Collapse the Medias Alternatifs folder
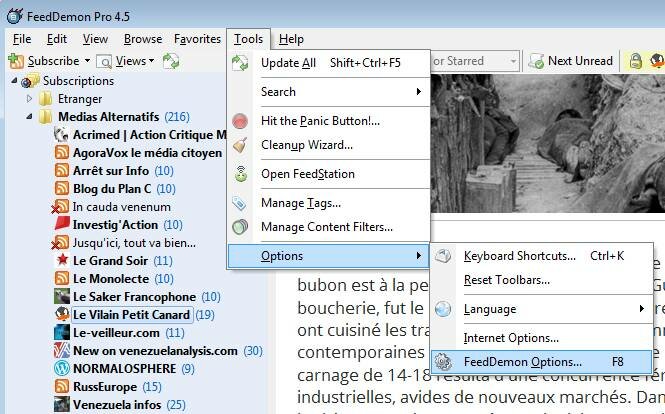 29,116
